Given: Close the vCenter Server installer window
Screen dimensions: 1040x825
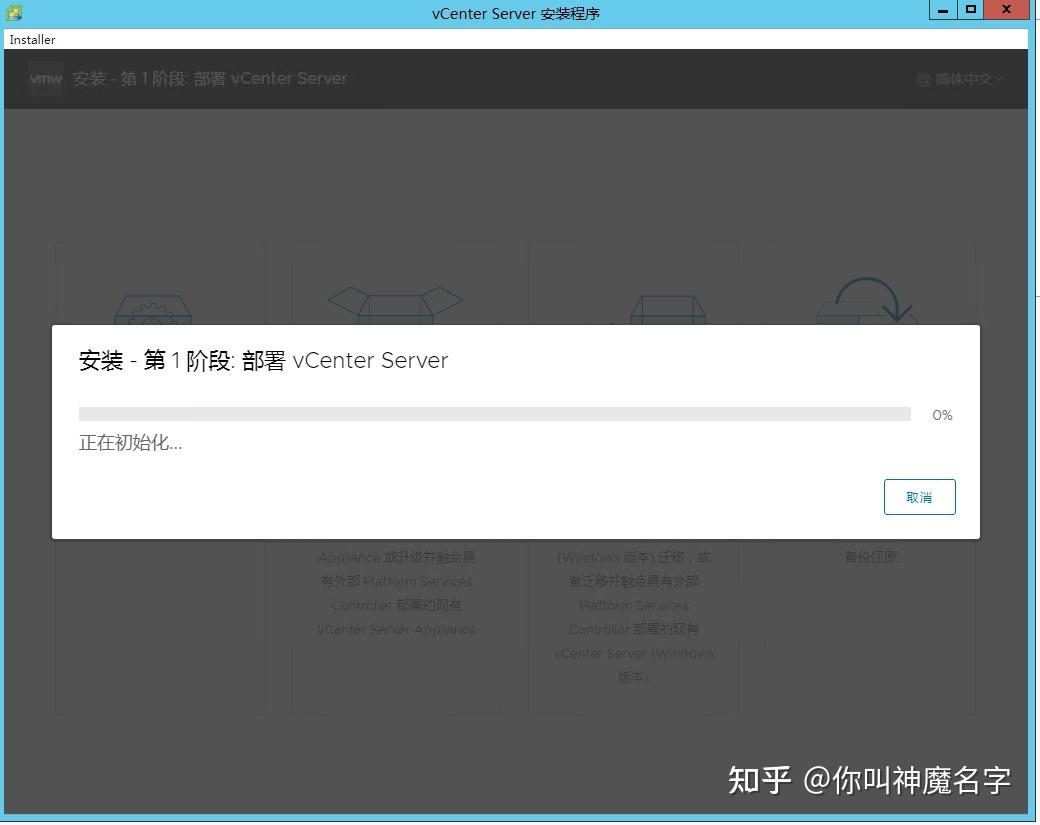Looking at the screenshot, I should 1005,10.
